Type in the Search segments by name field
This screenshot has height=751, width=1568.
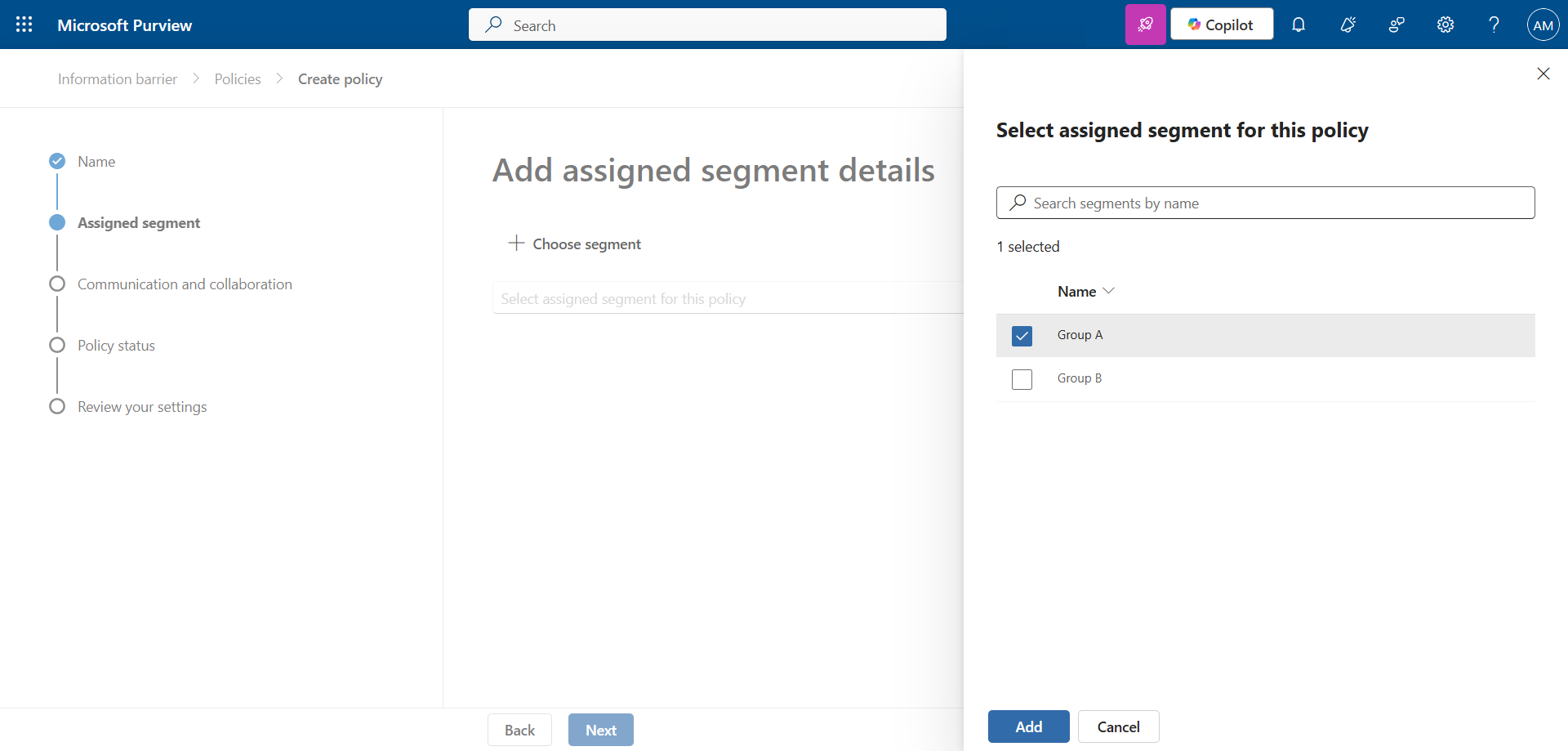pyautogui.click(x=1274, y=203)
